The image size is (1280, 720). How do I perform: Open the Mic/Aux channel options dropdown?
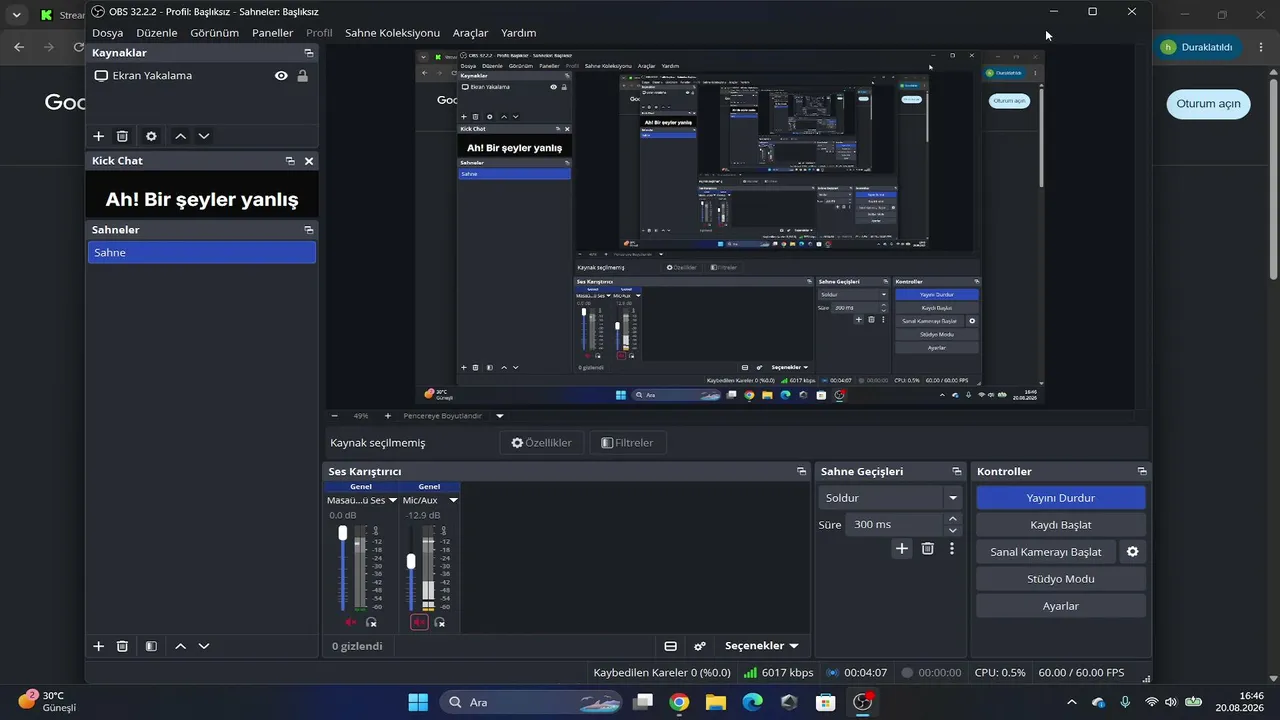(453, 500)
